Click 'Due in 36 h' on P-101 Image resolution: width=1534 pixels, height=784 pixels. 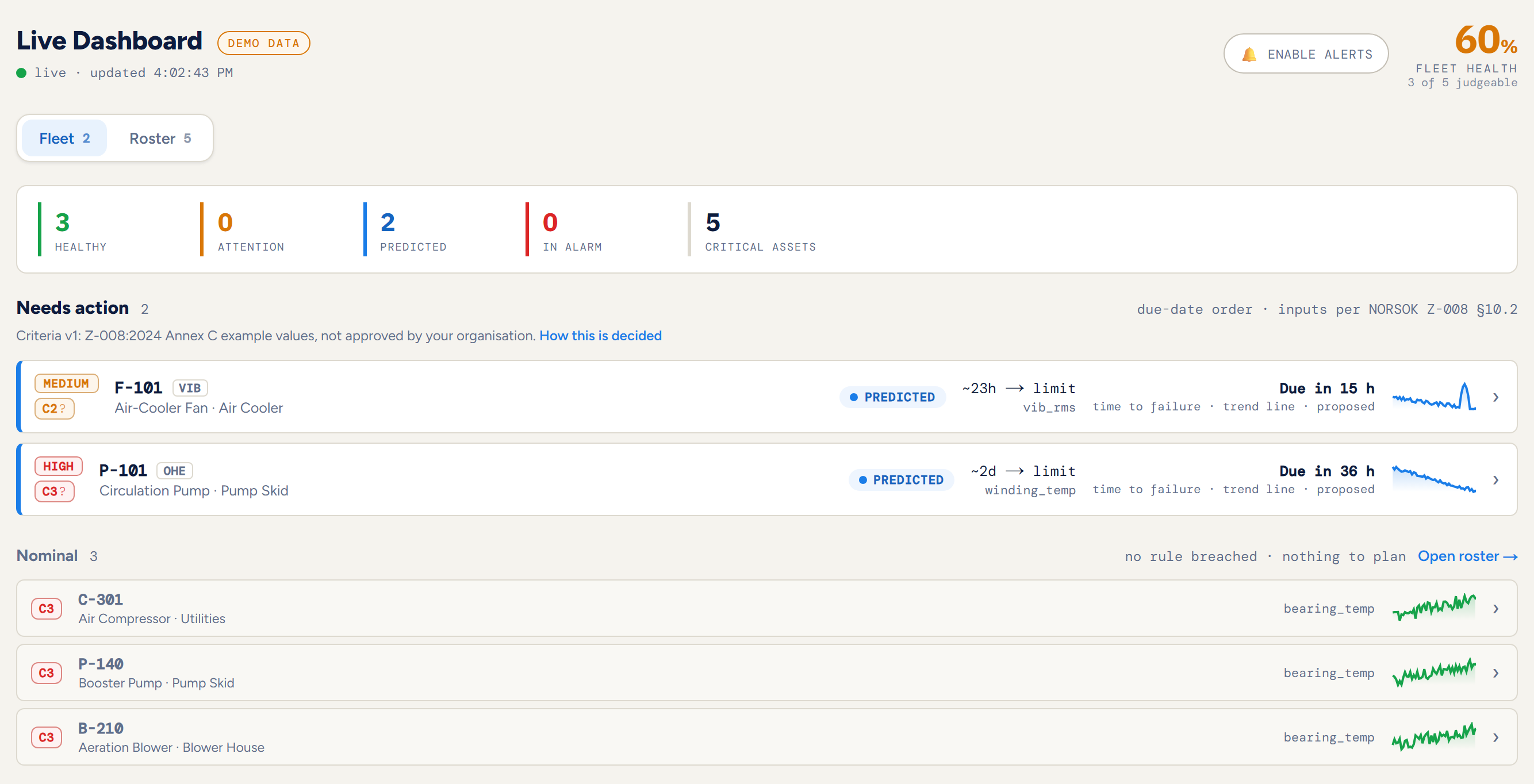click(1327, 471)
